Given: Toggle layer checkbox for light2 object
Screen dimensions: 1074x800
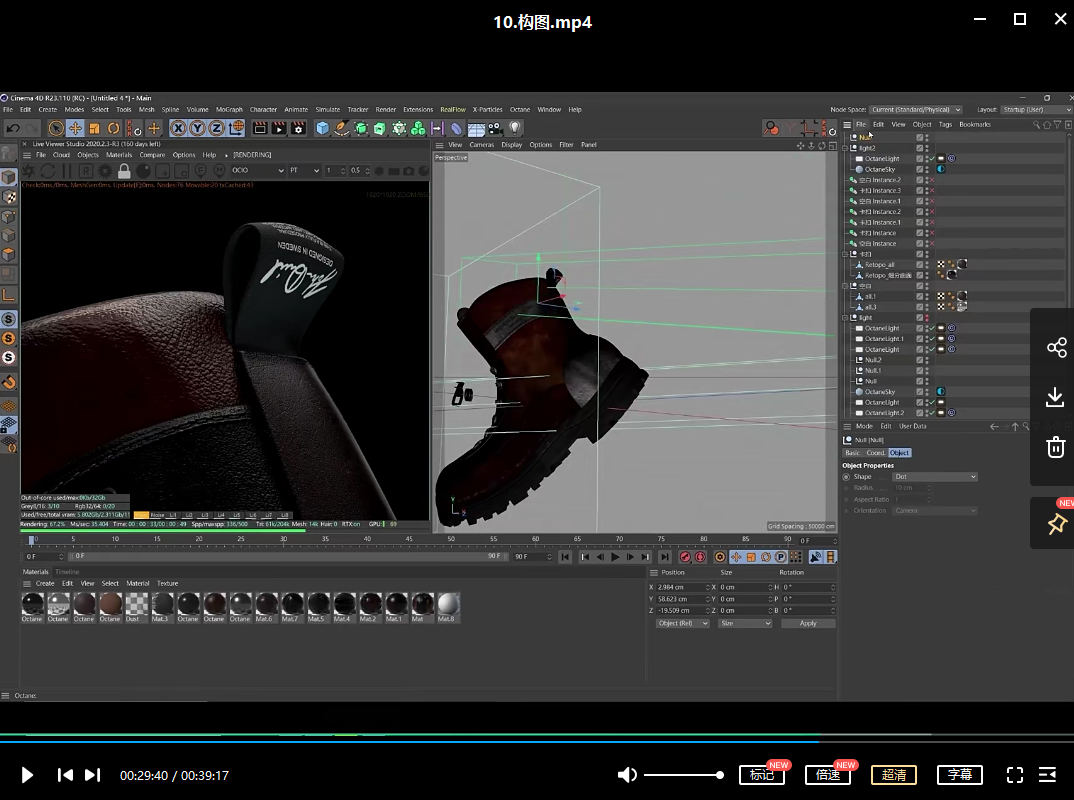Looking at the screenshot, I should [x=919, y=148].
